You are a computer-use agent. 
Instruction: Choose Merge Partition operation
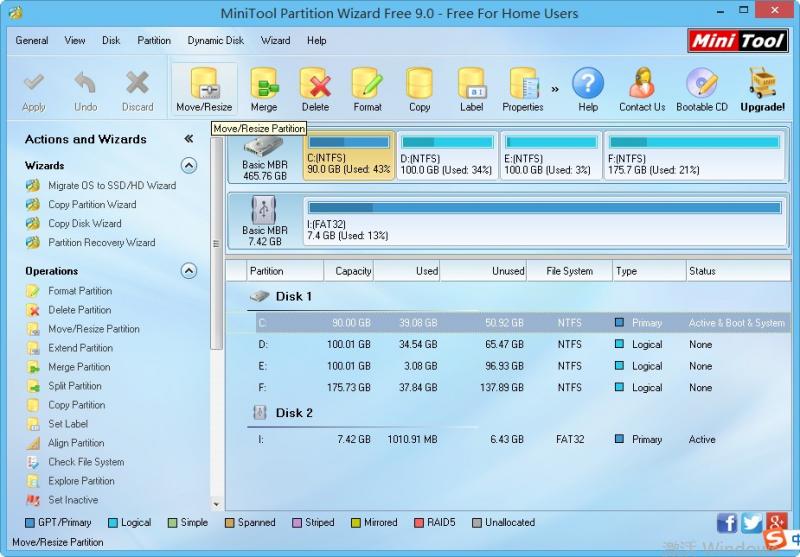coord(68,367)
